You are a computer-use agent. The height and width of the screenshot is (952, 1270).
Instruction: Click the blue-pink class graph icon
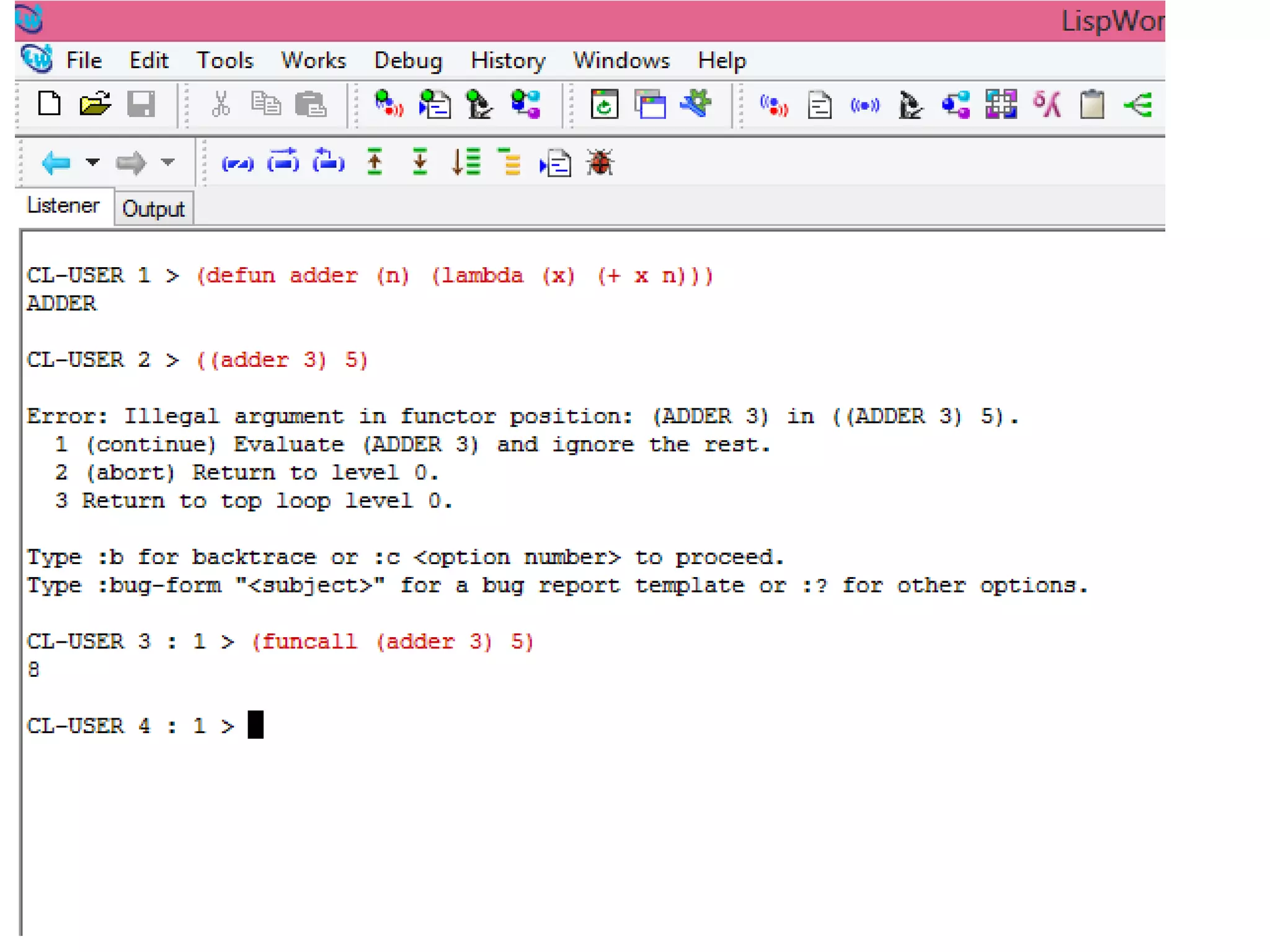tap(956, 104)
